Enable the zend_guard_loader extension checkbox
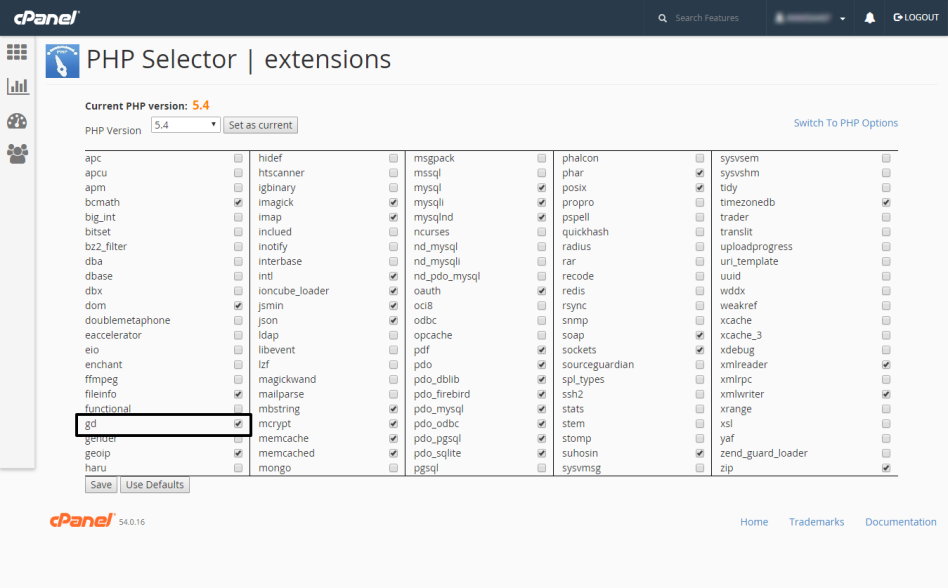Viewport: 948px width, 588px height. tap(886, 453)
